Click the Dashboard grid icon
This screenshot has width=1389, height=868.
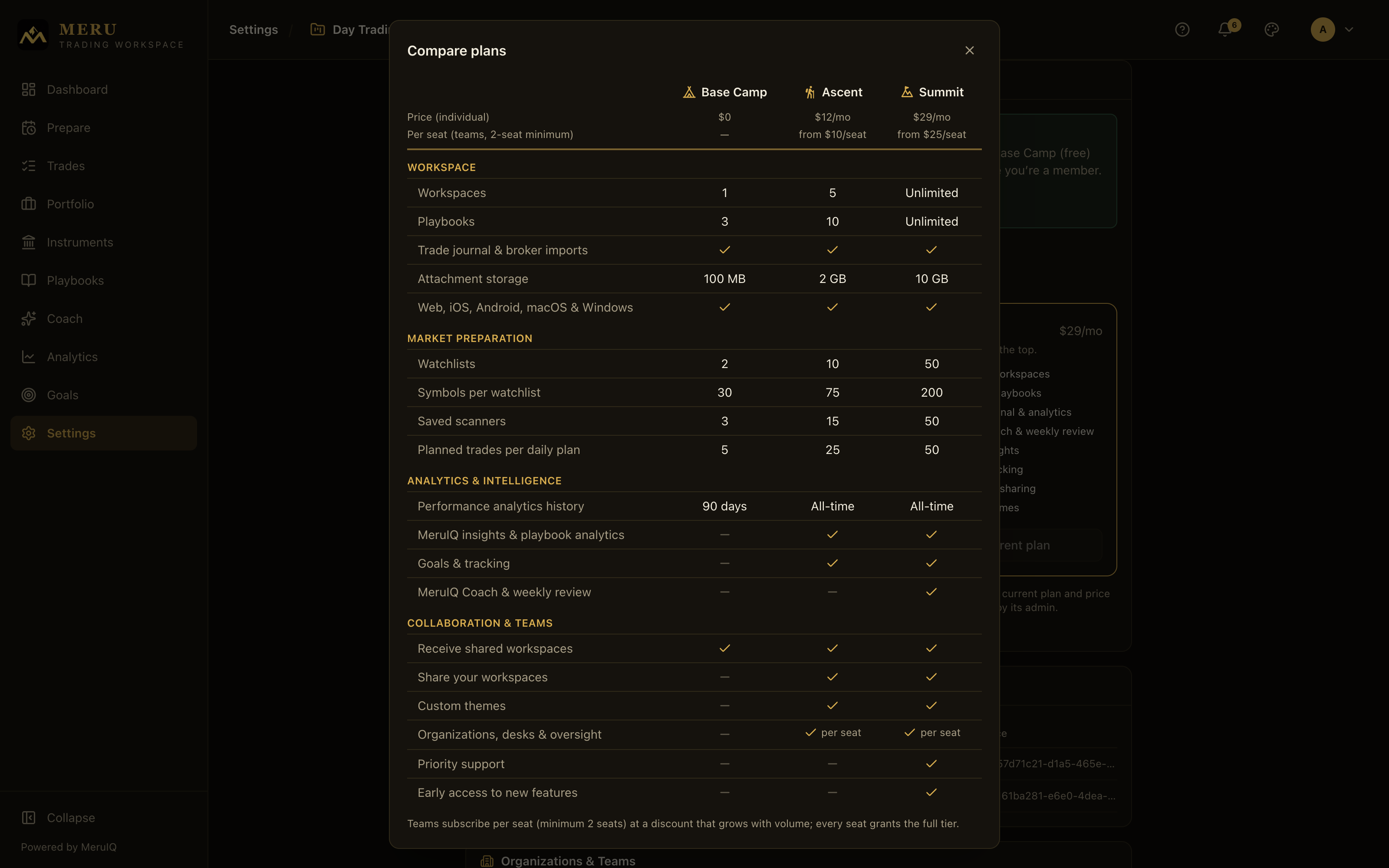pyautogui.click(x=29, y=89)
